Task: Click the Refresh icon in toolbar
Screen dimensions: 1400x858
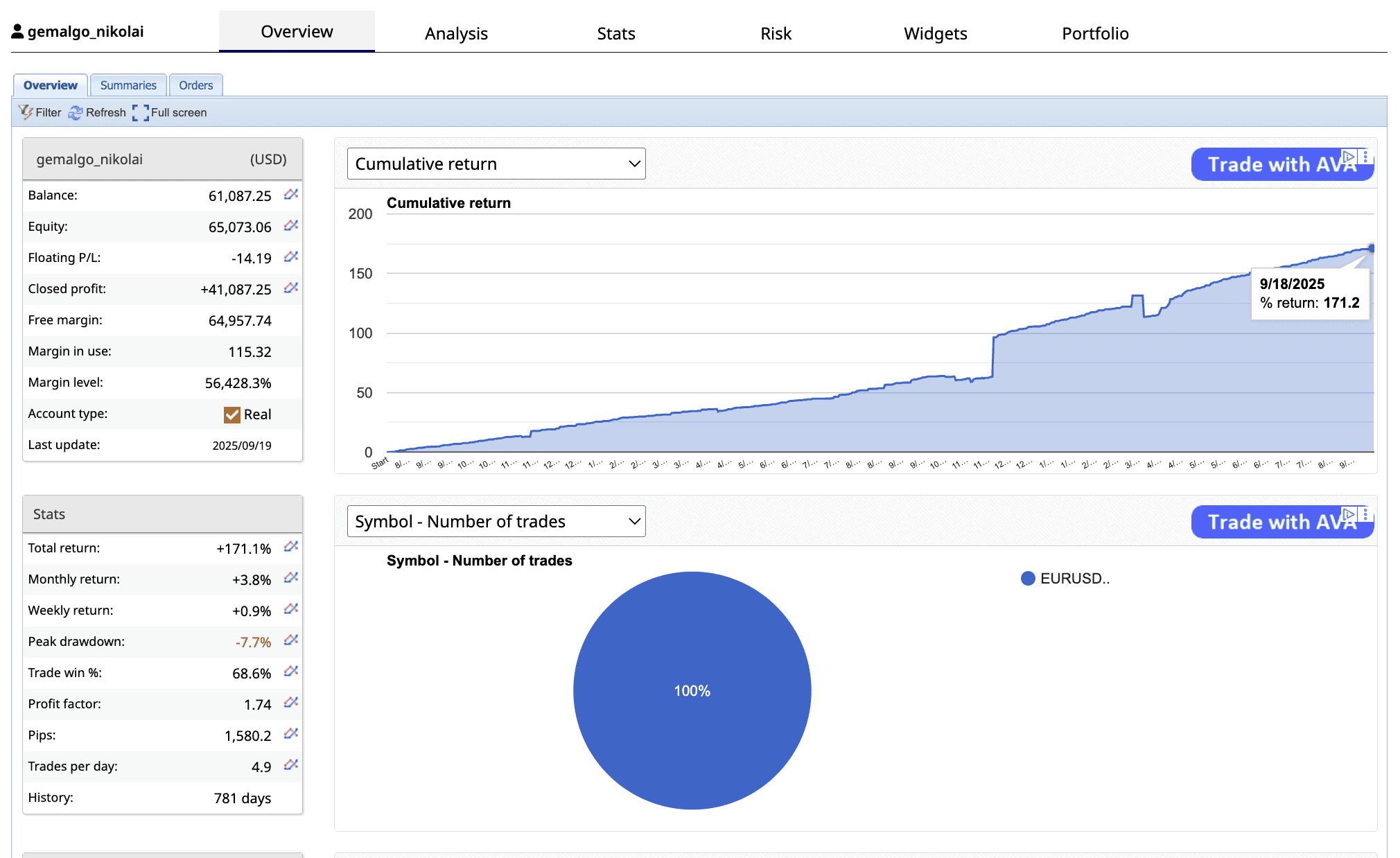Action: (76, 112)
